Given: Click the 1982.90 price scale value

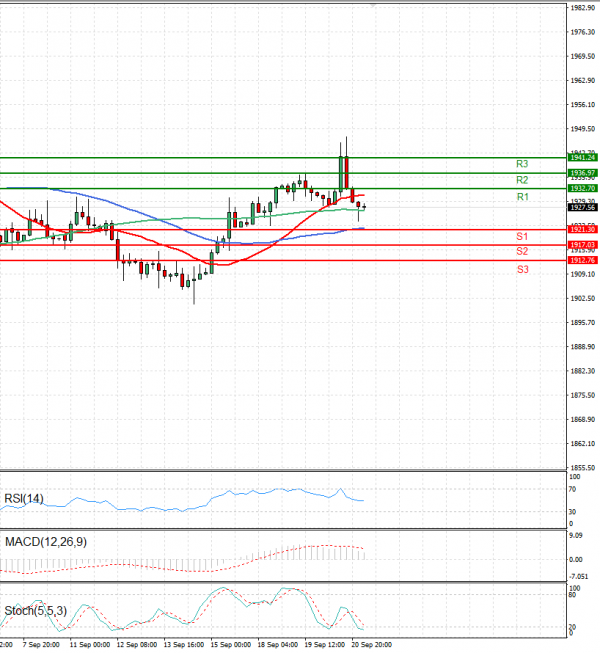Looking at the screenshot, I should [x=583, y=8].
